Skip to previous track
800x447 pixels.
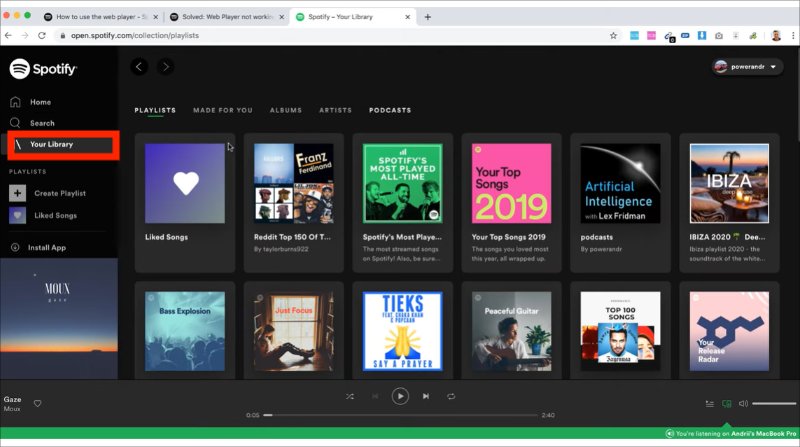[375, 396]
